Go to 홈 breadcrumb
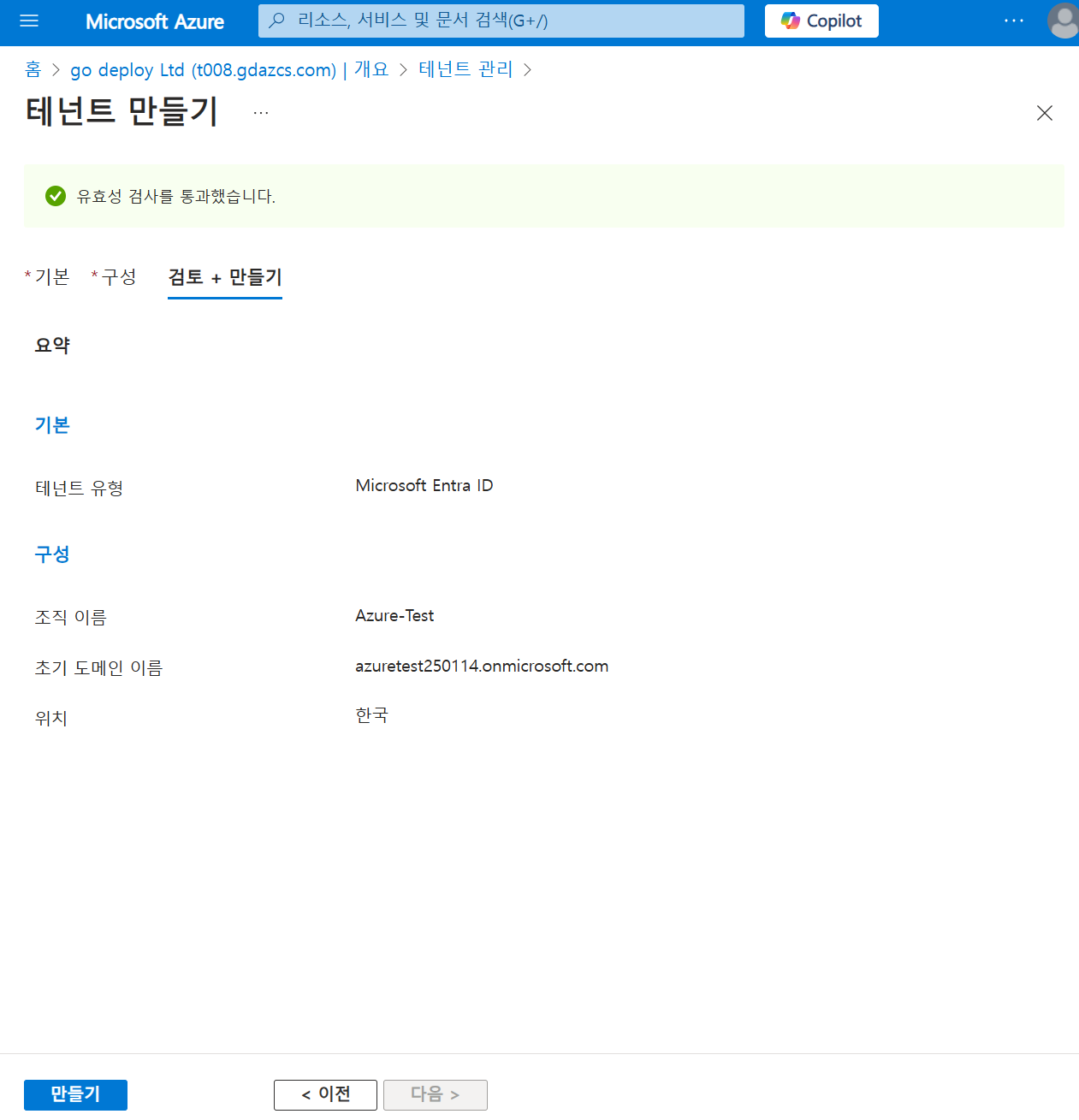Screen dimensions: 1079x1120 pos(33,69)
